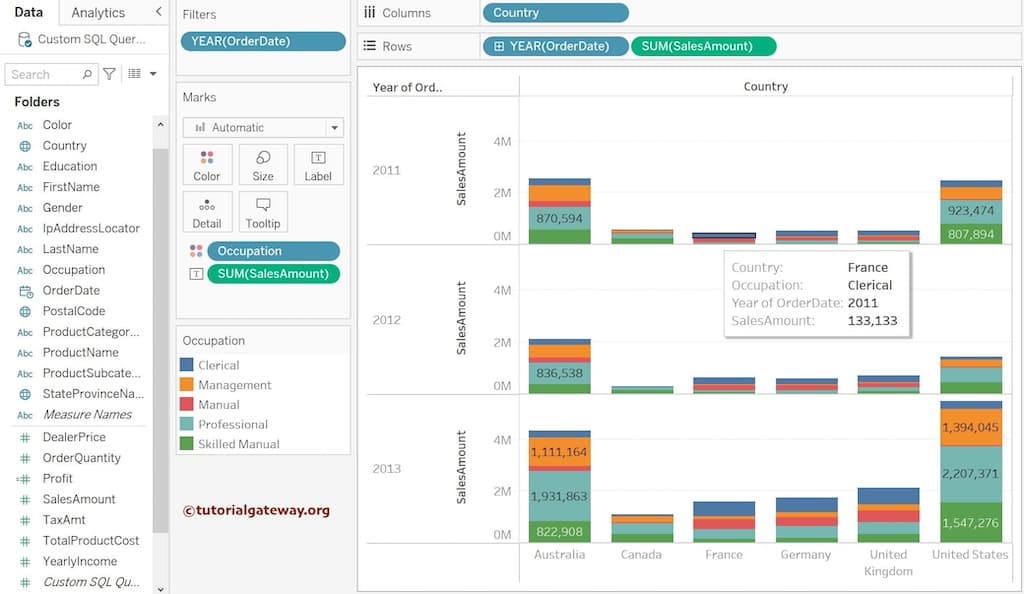Viewport: 1024px width, 594px height.
Task: Click the Size card in Marks
Action: (x=263, y=165)
